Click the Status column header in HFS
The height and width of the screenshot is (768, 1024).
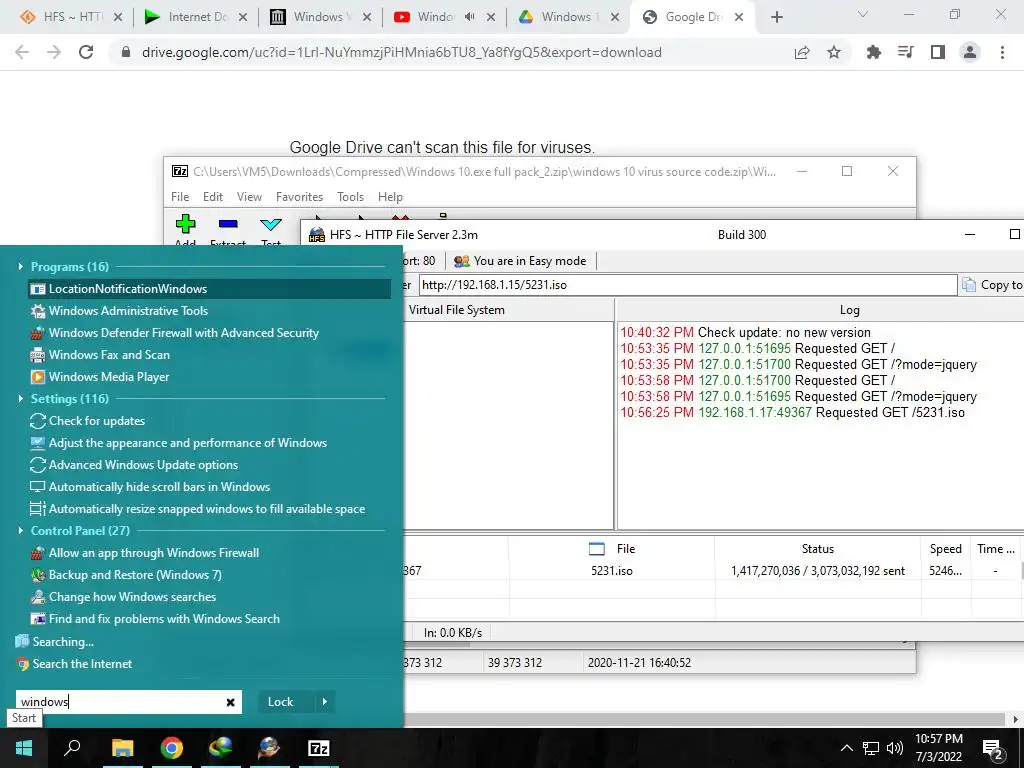click(x=818, y=549)
